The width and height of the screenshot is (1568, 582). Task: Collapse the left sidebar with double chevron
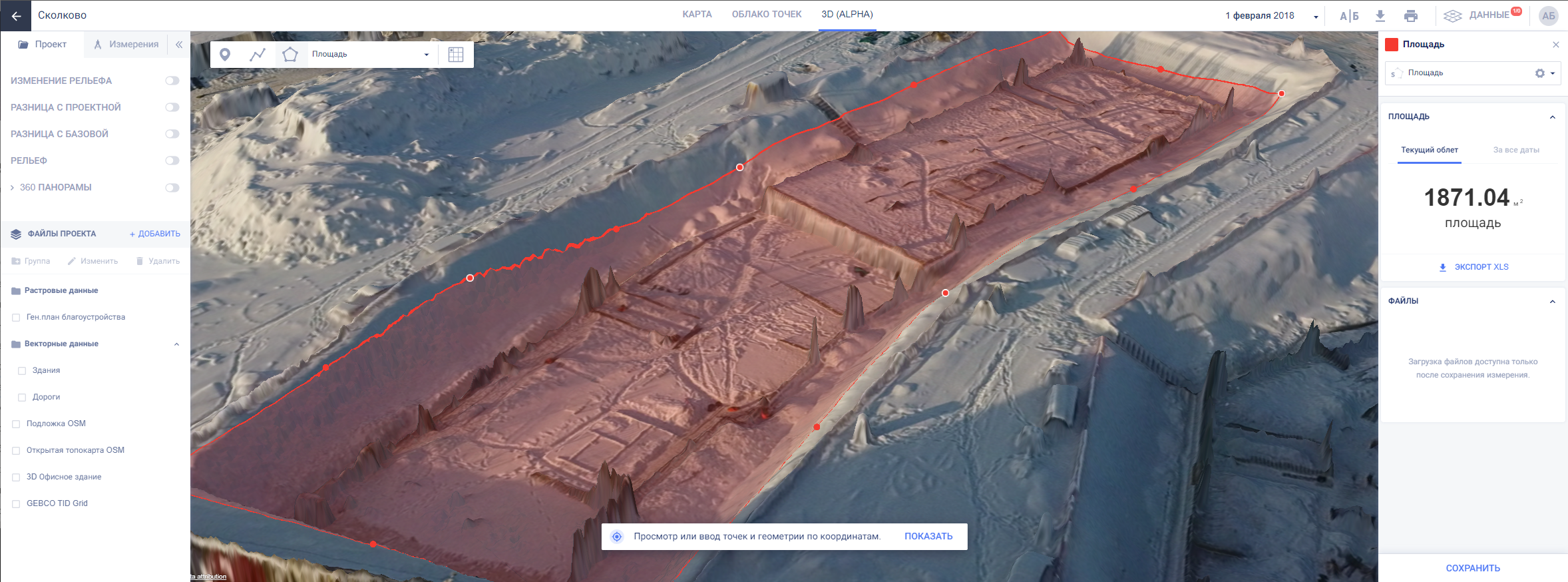[x=179, y=45]
